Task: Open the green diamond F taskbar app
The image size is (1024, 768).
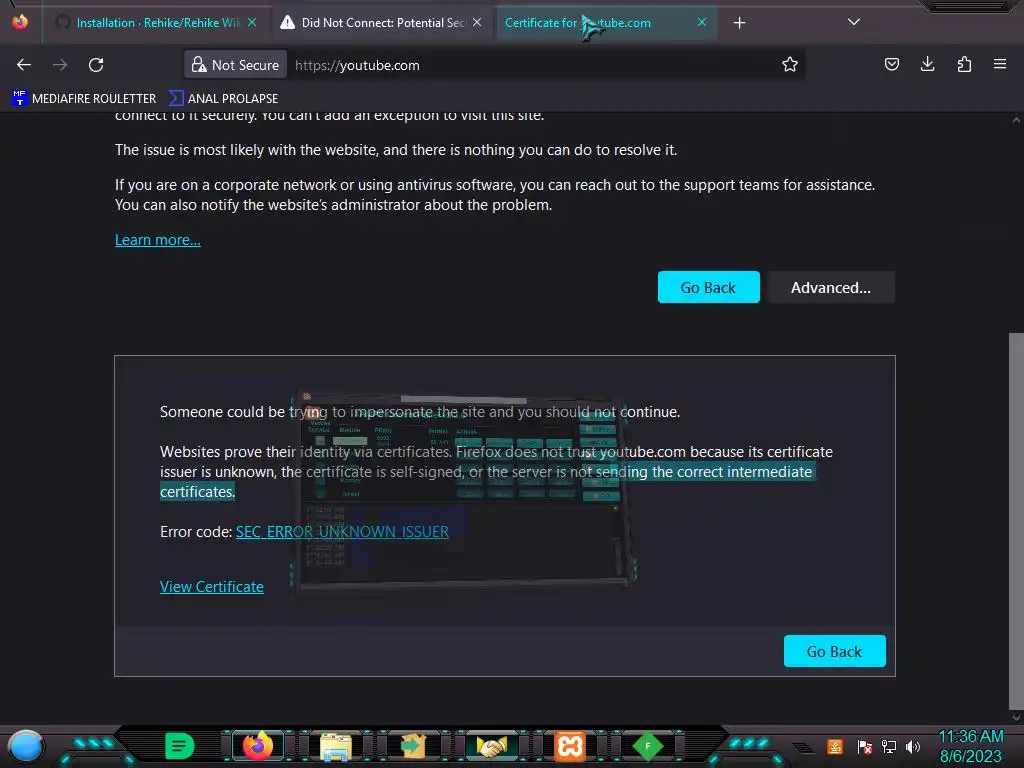Action: tap(648, 746)
